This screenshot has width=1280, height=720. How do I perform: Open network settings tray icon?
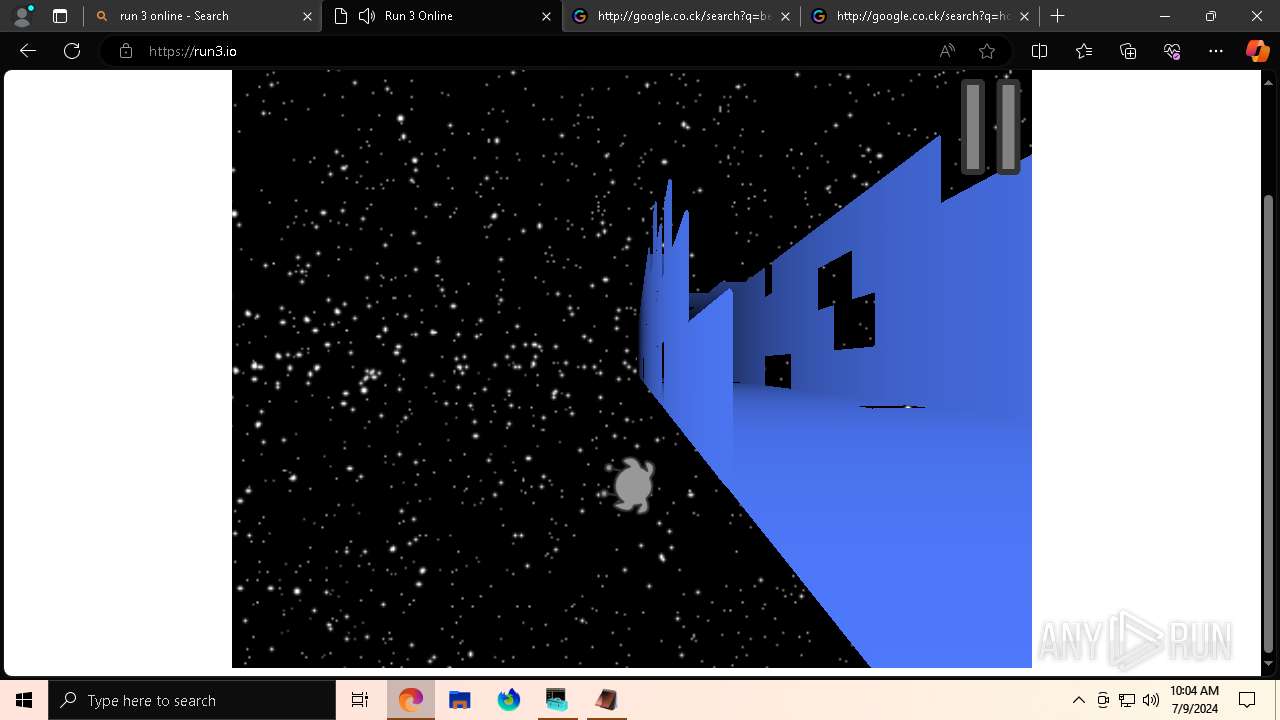pos(1127,700)
